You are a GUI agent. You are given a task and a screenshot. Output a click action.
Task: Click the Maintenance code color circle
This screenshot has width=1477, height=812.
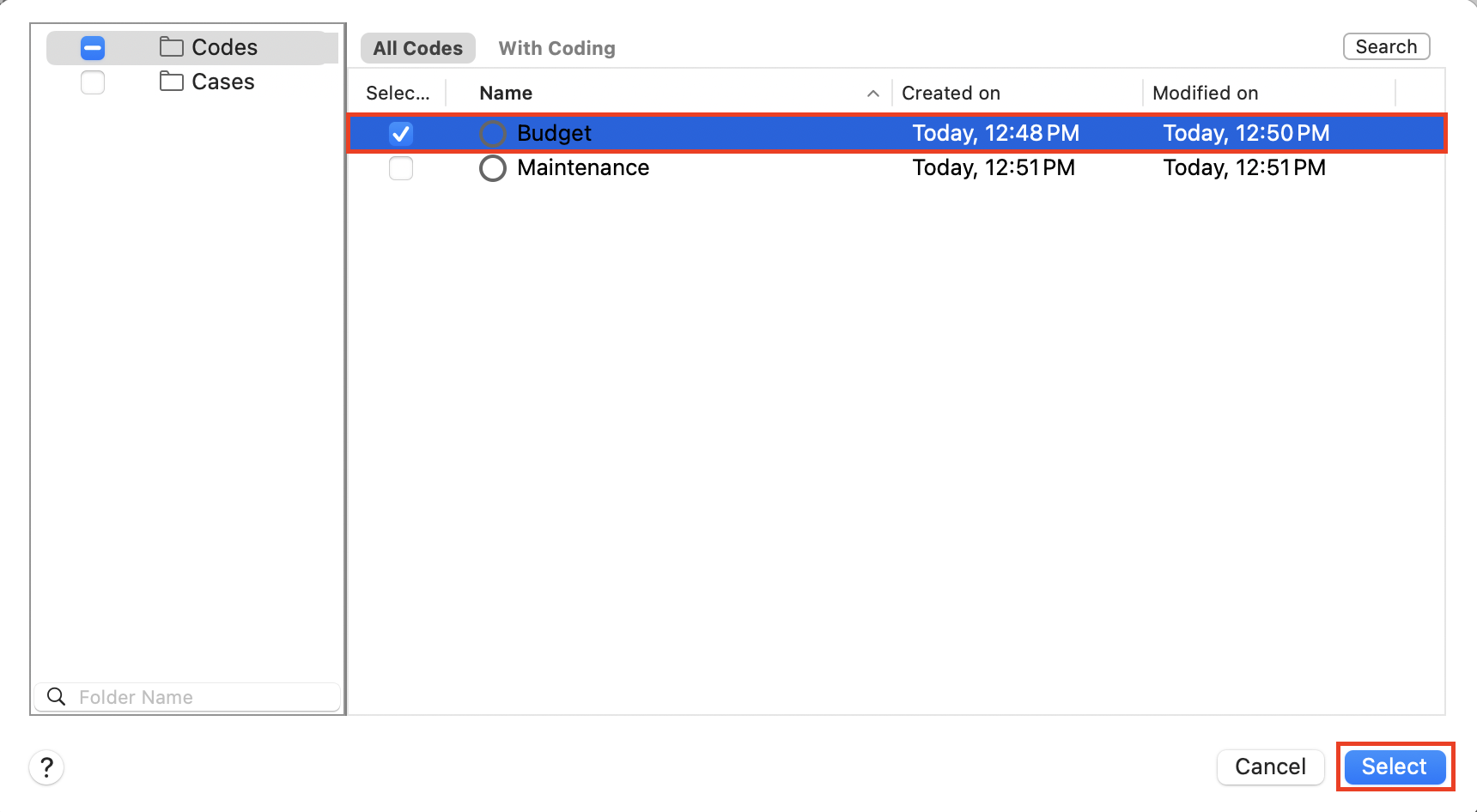point(492,167)
